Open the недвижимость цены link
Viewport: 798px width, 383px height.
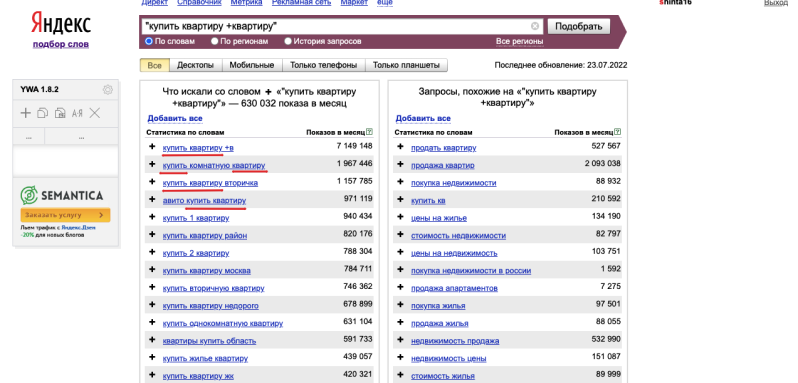pos(449,359)
